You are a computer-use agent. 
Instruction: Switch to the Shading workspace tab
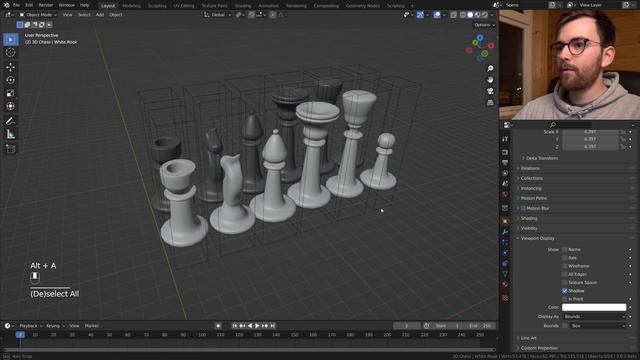(243, 6)
